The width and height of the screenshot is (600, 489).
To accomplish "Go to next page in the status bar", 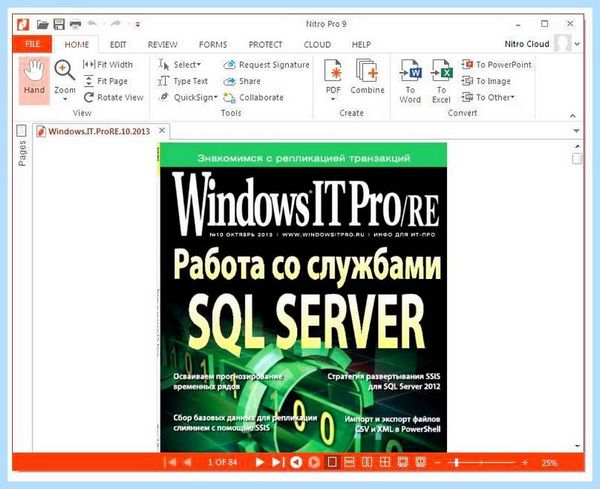I will point(259,462).
